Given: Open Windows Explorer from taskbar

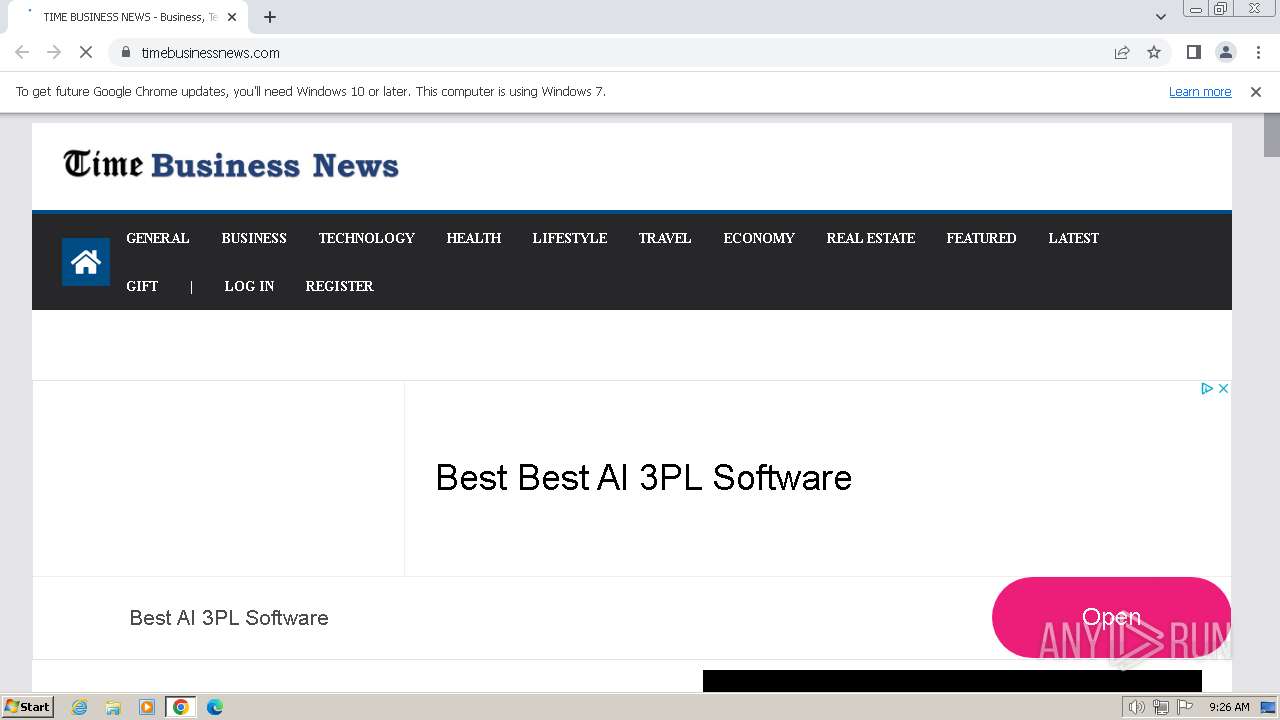Looking at the screenshot, I should coord(113,707).
